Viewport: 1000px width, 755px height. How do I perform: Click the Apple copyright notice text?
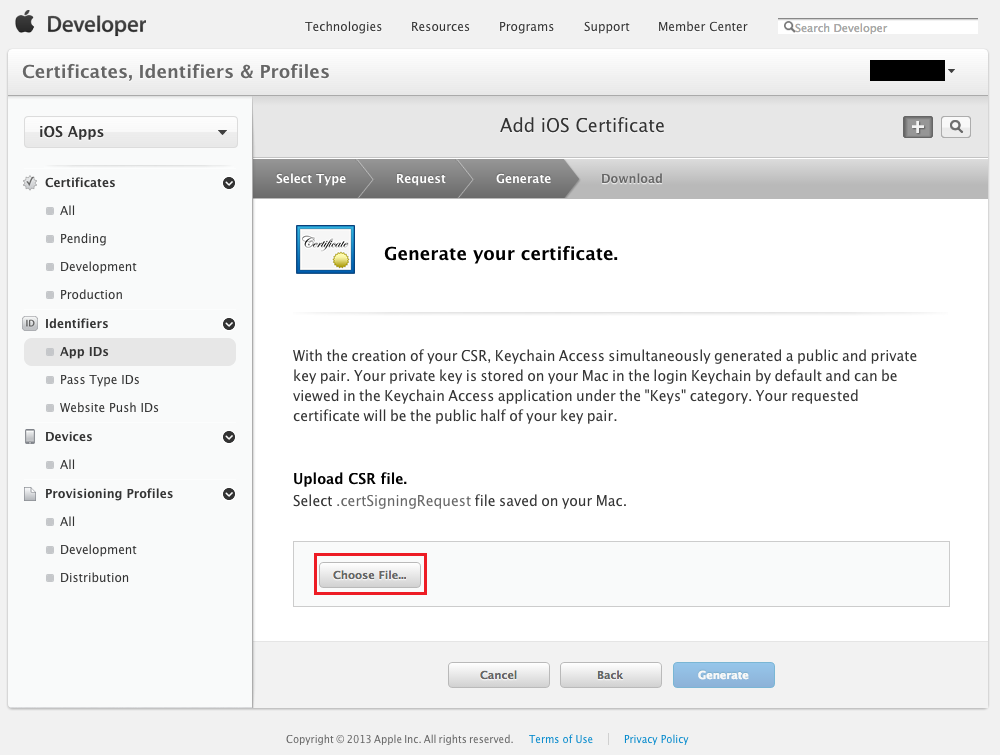pyautogui.click(x=399, y=739)
